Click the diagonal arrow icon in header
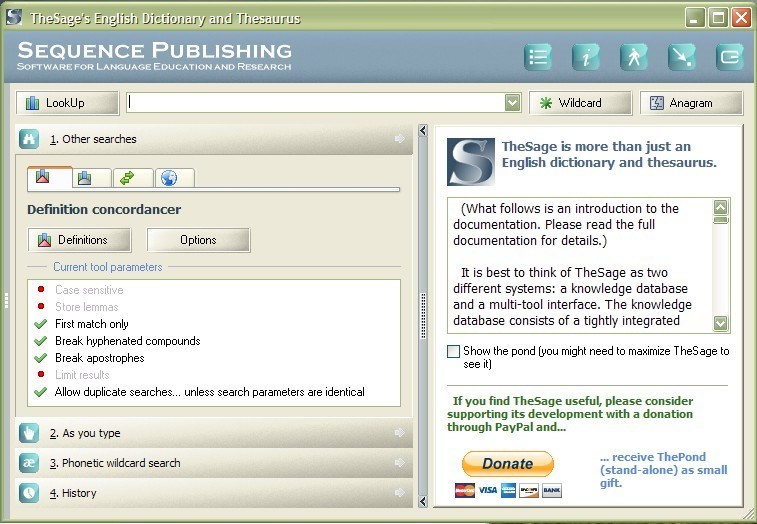This screenshot has width=757, height=524. pos(682,57)
